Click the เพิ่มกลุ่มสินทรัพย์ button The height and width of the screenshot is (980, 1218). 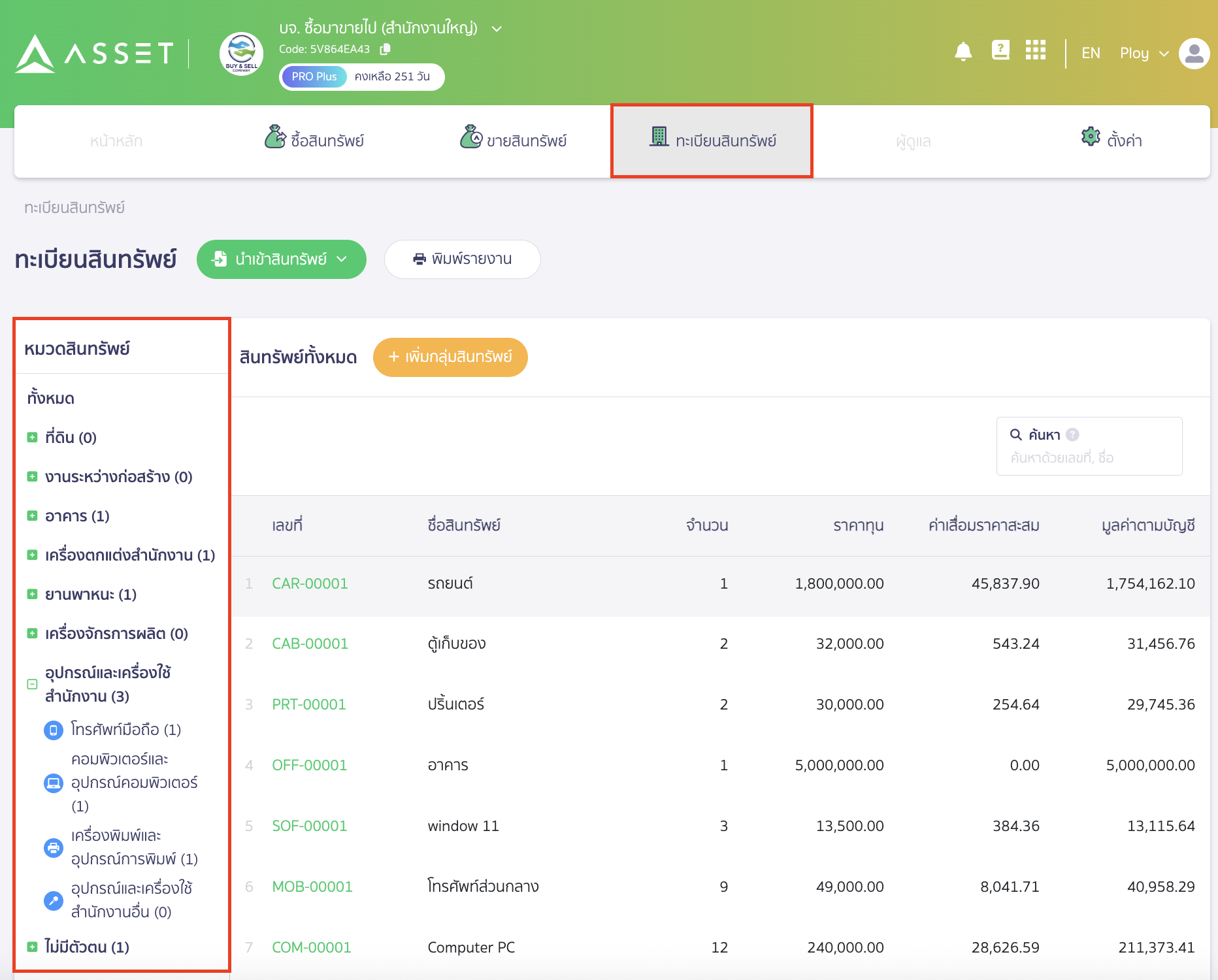[x=450, y=357]
